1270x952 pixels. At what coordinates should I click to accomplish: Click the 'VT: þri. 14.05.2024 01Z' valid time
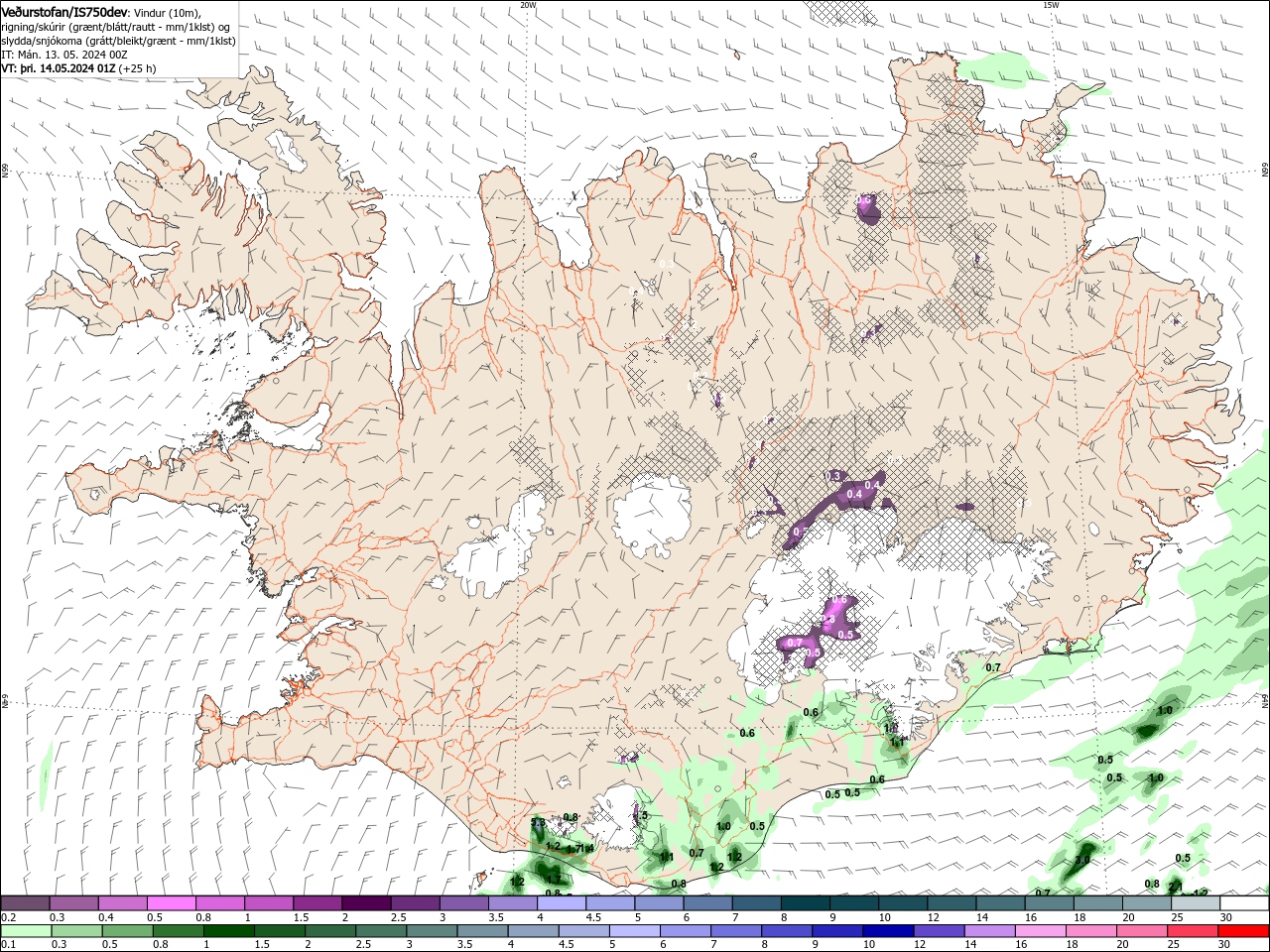60,68
